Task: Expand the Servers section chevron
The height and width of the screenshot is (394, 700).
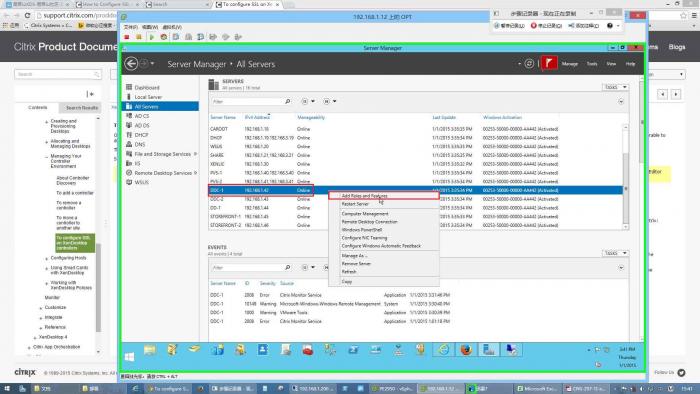Action: click(x=621, y=102)
